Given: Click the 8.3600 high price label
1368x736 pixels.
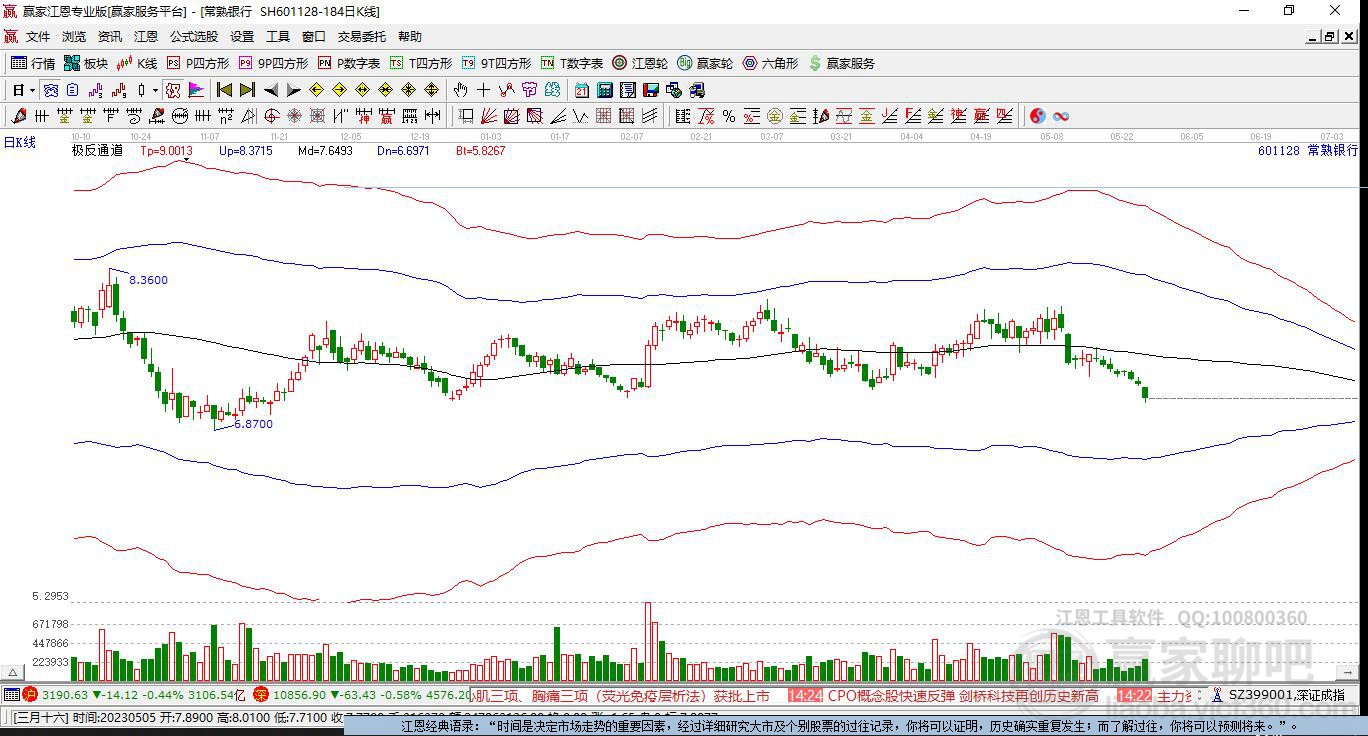Looking at the screenshot, I should (148, 280).
